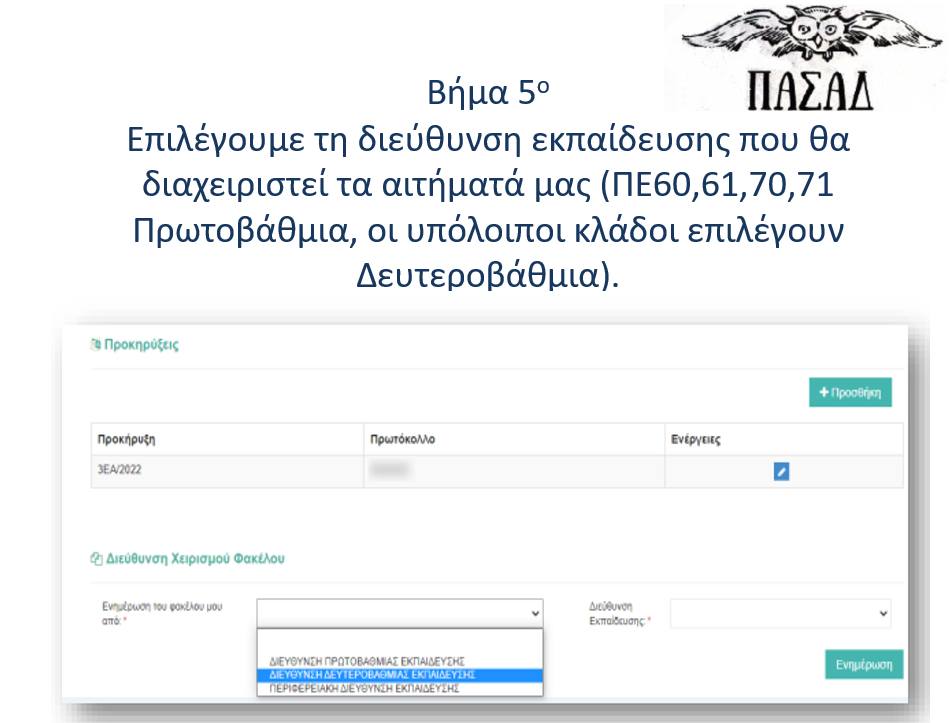Open the 'Ενημέρωση του φακέλου μου από' dropdown

tap(400, 613)
